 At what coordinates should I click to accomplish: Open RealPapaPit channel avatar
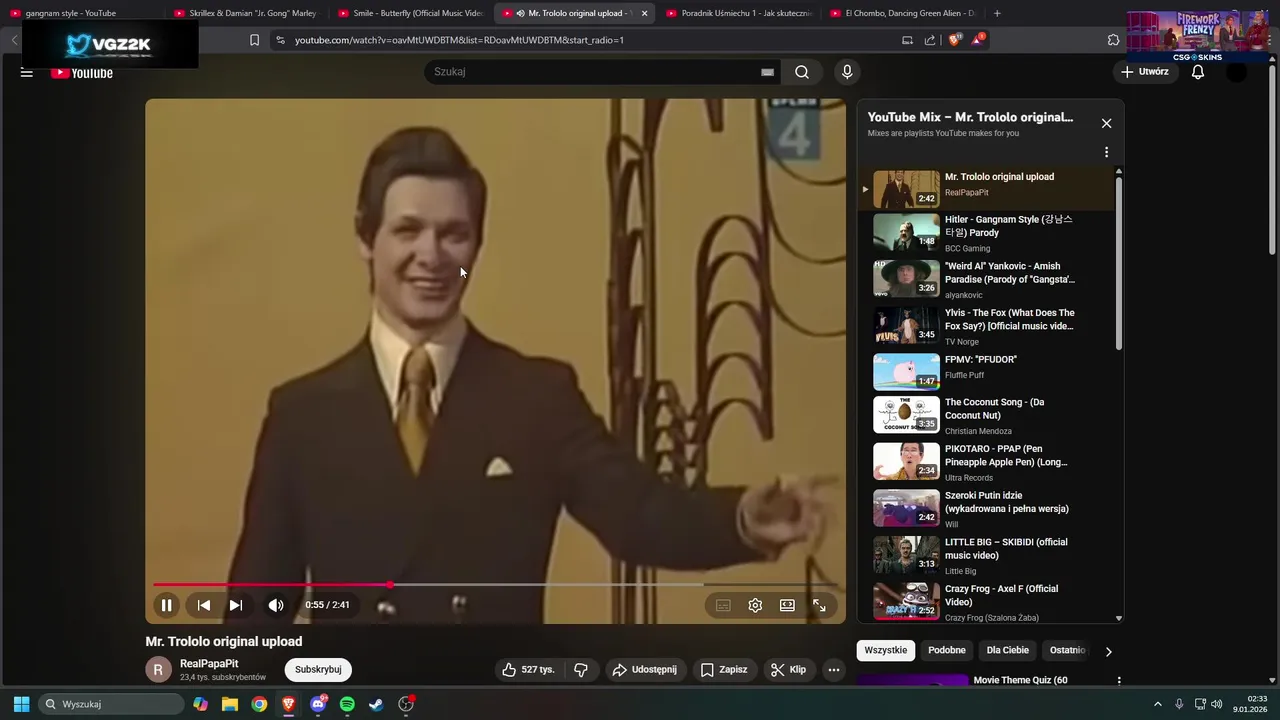point(159,670)
